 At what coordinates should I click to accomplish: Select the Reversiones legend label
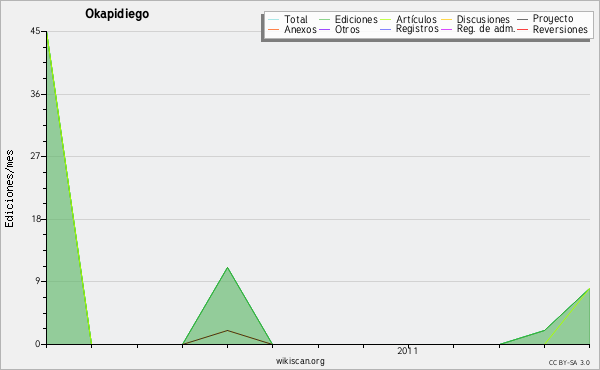(560, 30)
